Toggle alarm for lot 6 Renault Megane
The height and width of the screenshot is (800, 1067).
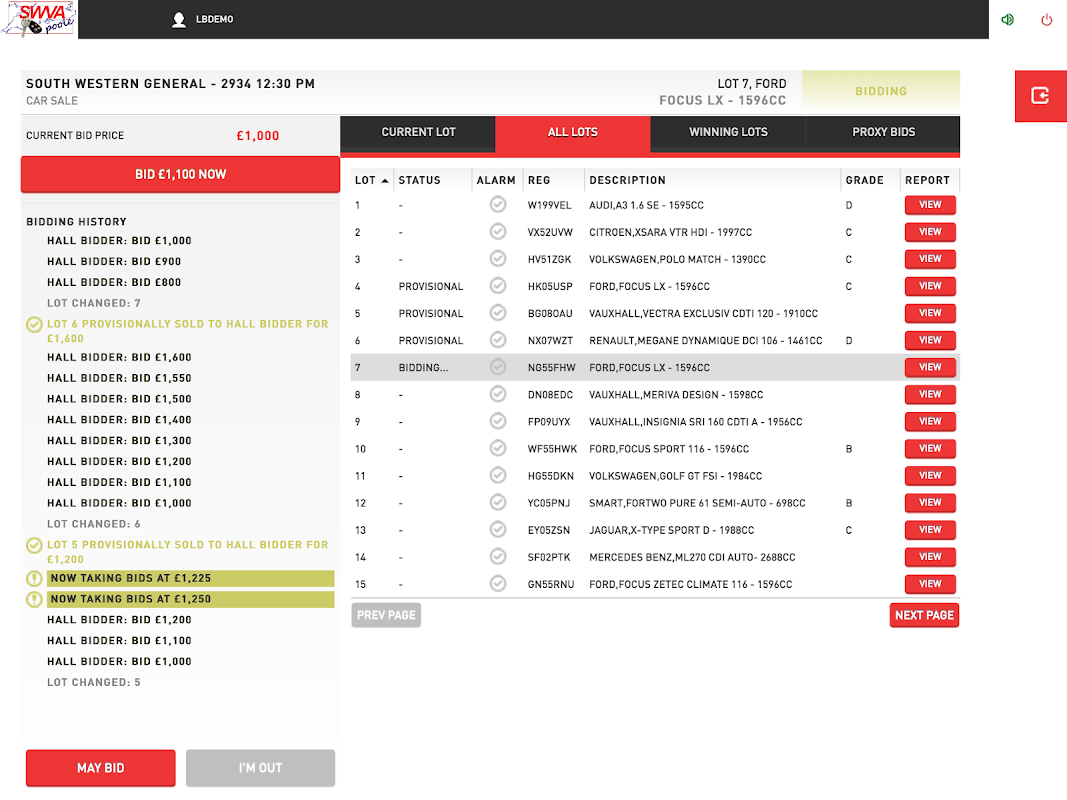click(498, 340)
